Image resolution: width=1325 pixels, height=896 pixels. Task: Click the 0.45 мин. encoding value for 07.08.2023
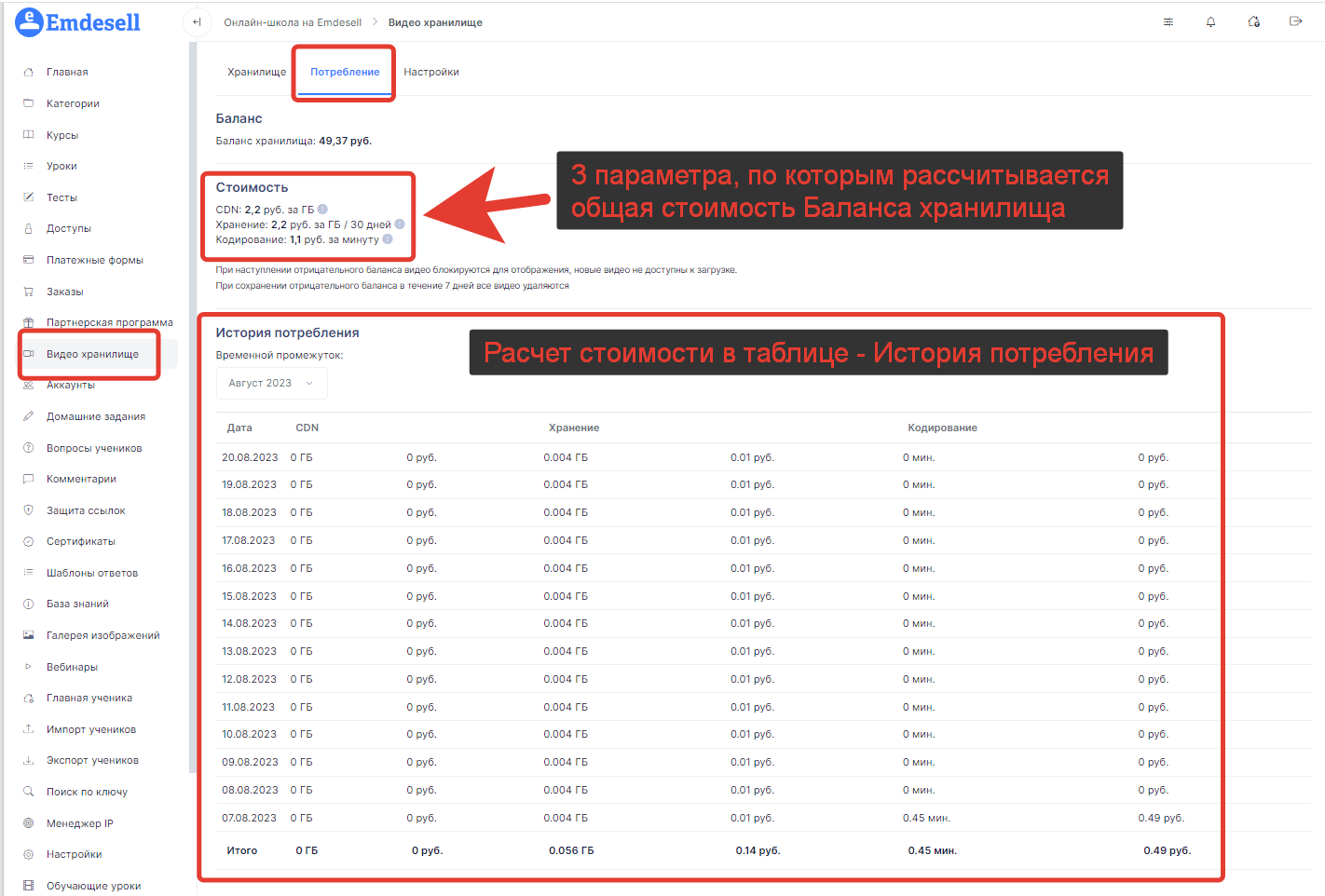[x=926, y=818]
